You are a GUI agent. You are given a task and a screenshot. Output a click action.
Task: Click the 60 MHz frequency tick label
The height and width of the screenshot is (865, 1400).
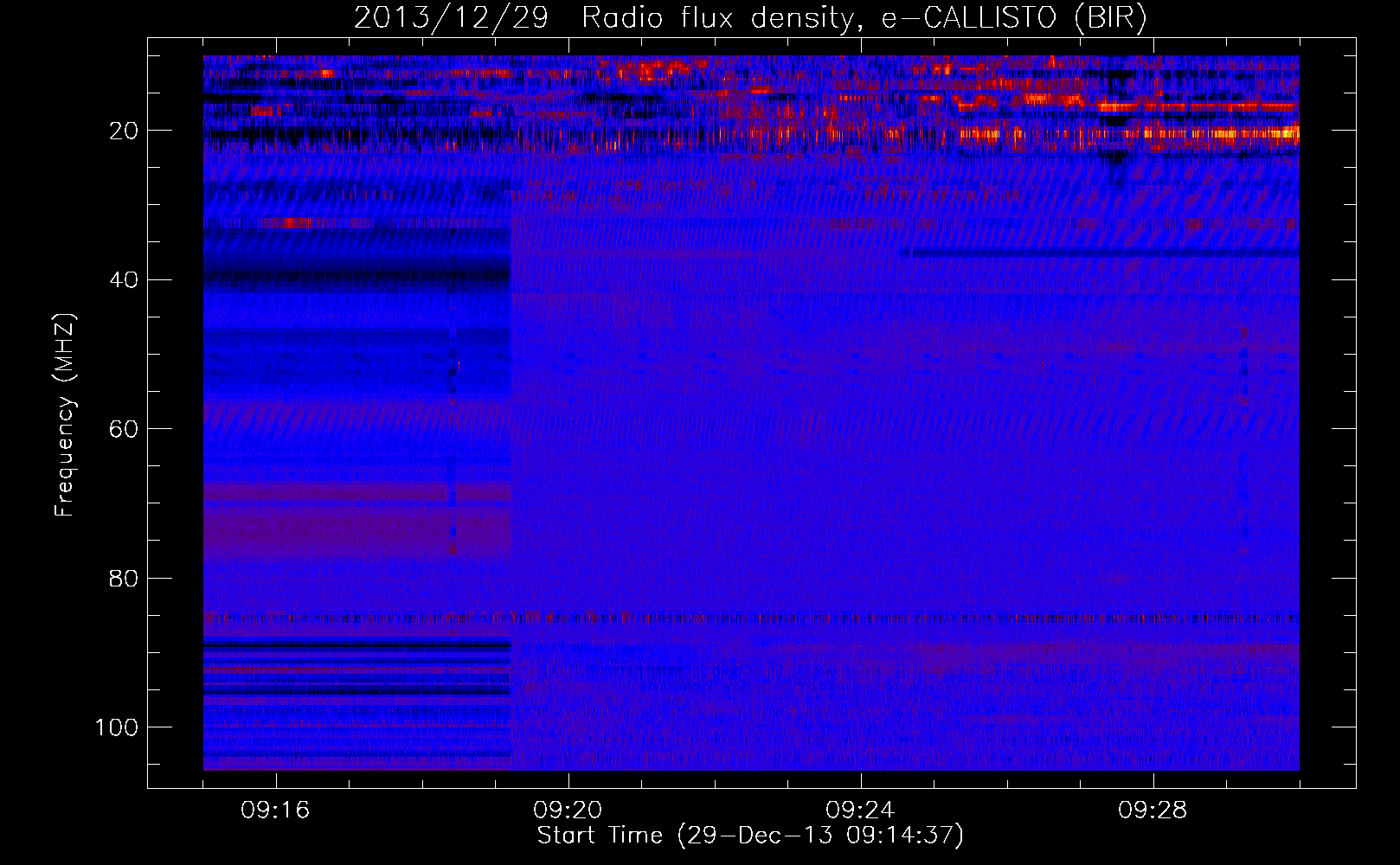tap(124, 429)
